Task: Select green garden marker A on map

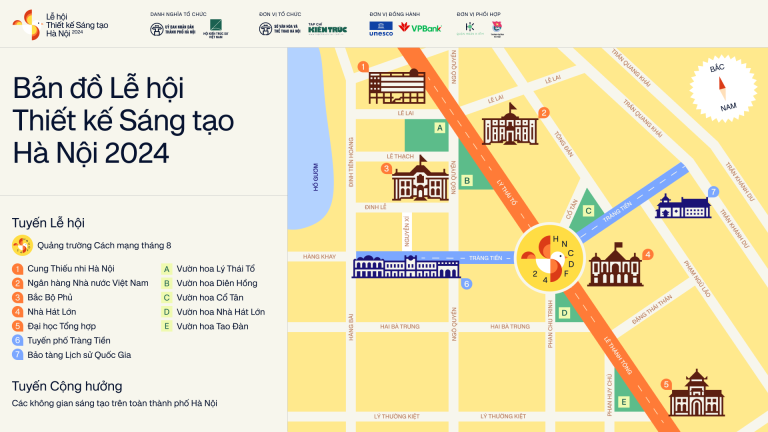Action: [x=438, y=128]
